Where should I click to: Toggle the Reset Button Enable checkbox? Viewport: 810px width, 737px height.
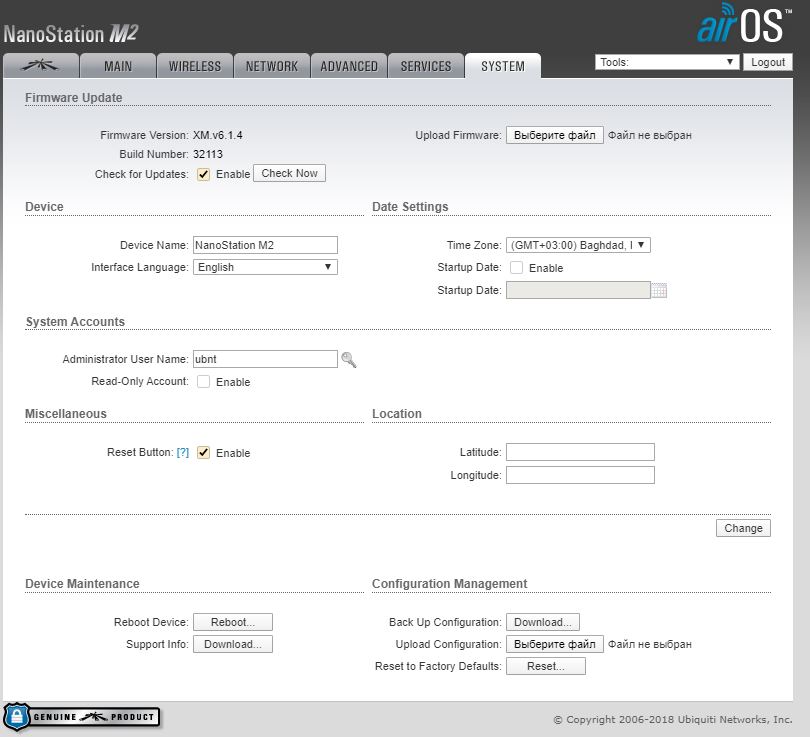click(x=204, y=453)
